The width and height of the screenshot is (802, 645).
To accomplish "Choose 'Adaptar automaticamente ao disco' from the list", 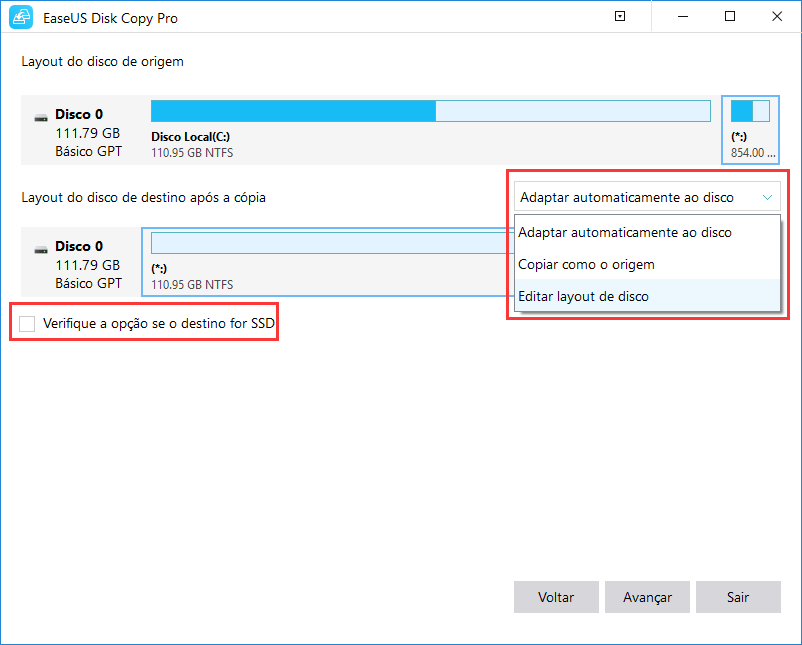I will click(647, 232).
